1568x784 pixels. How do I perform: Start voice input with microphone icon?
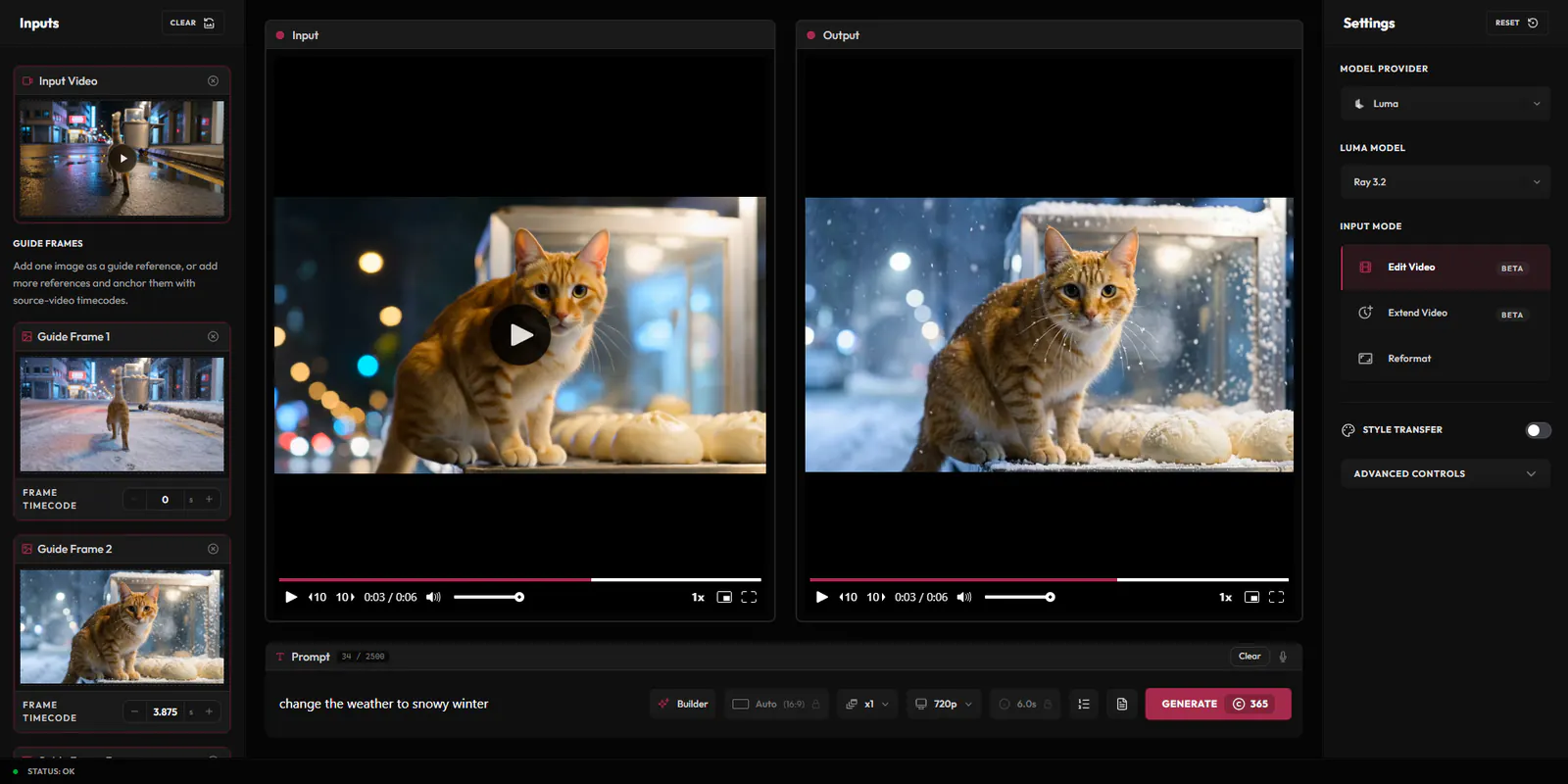(1283, 657)
